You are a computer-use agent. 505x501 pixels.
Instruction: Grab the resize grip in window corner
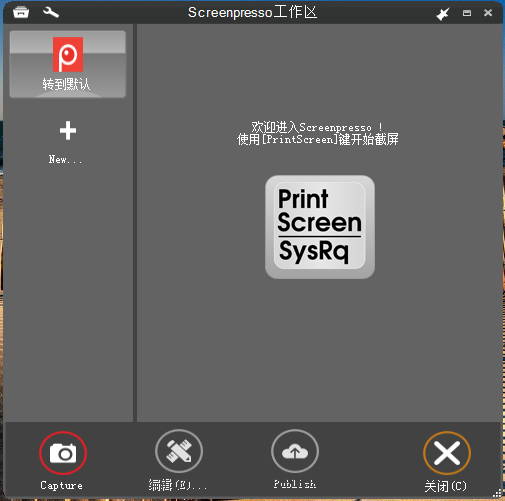pyautogui.click(x=497, y=493)
